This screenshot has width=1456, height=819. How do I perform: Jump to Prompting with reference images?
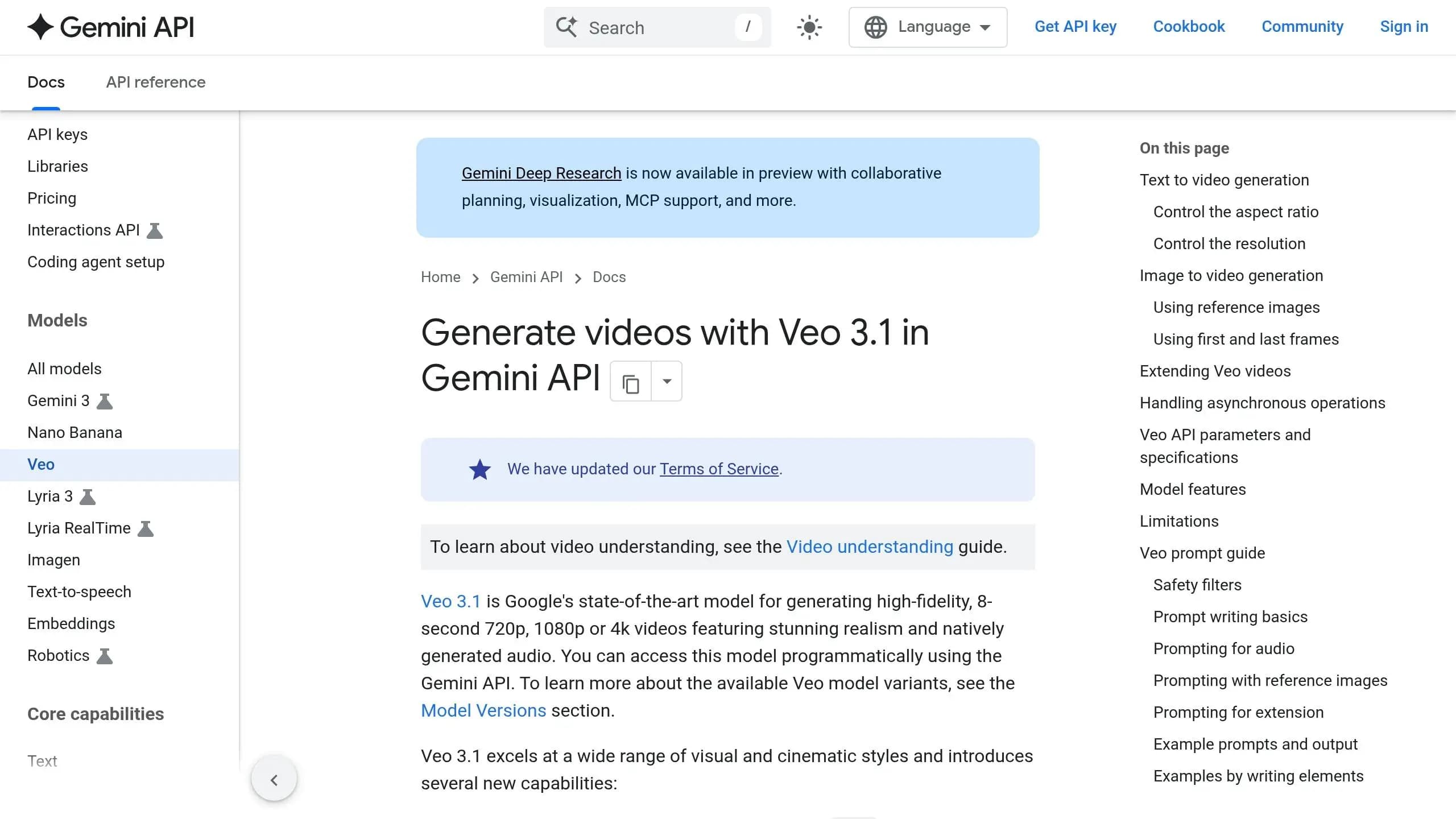point(1271,681)
